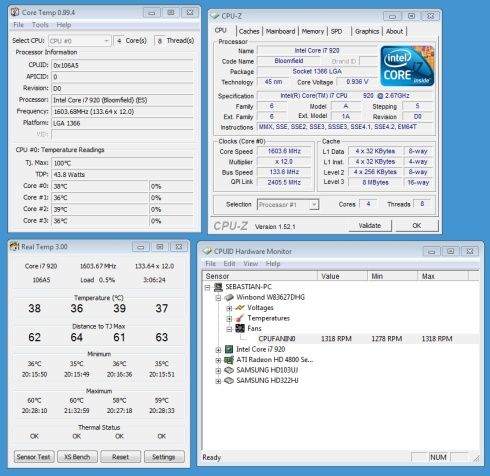
Task: Expand the SAMSUNG HD322HJ node
Action: 218,381
